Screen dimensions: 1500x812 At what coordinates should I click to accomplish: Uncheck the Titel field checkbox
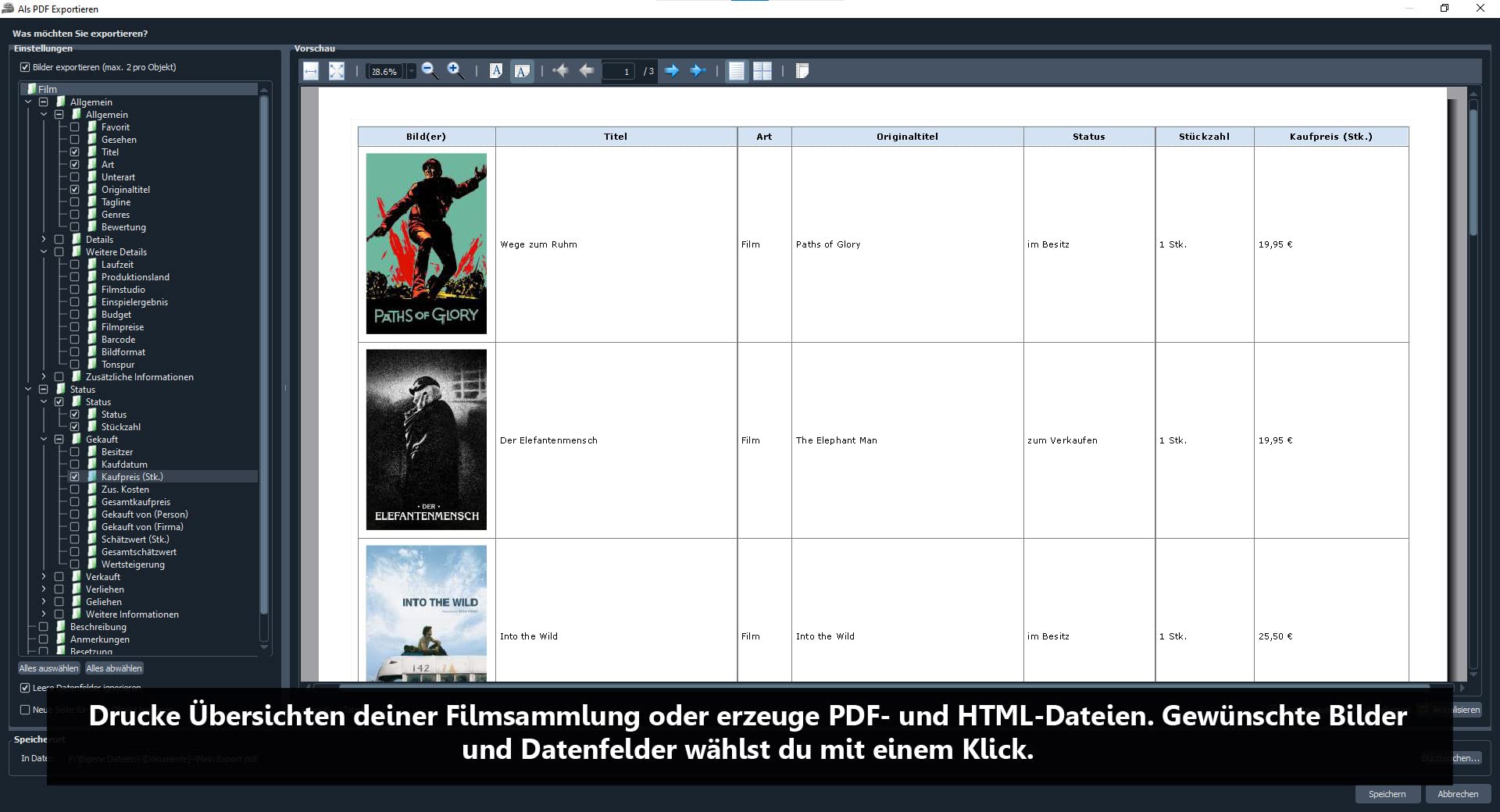(x=75, y=152)
